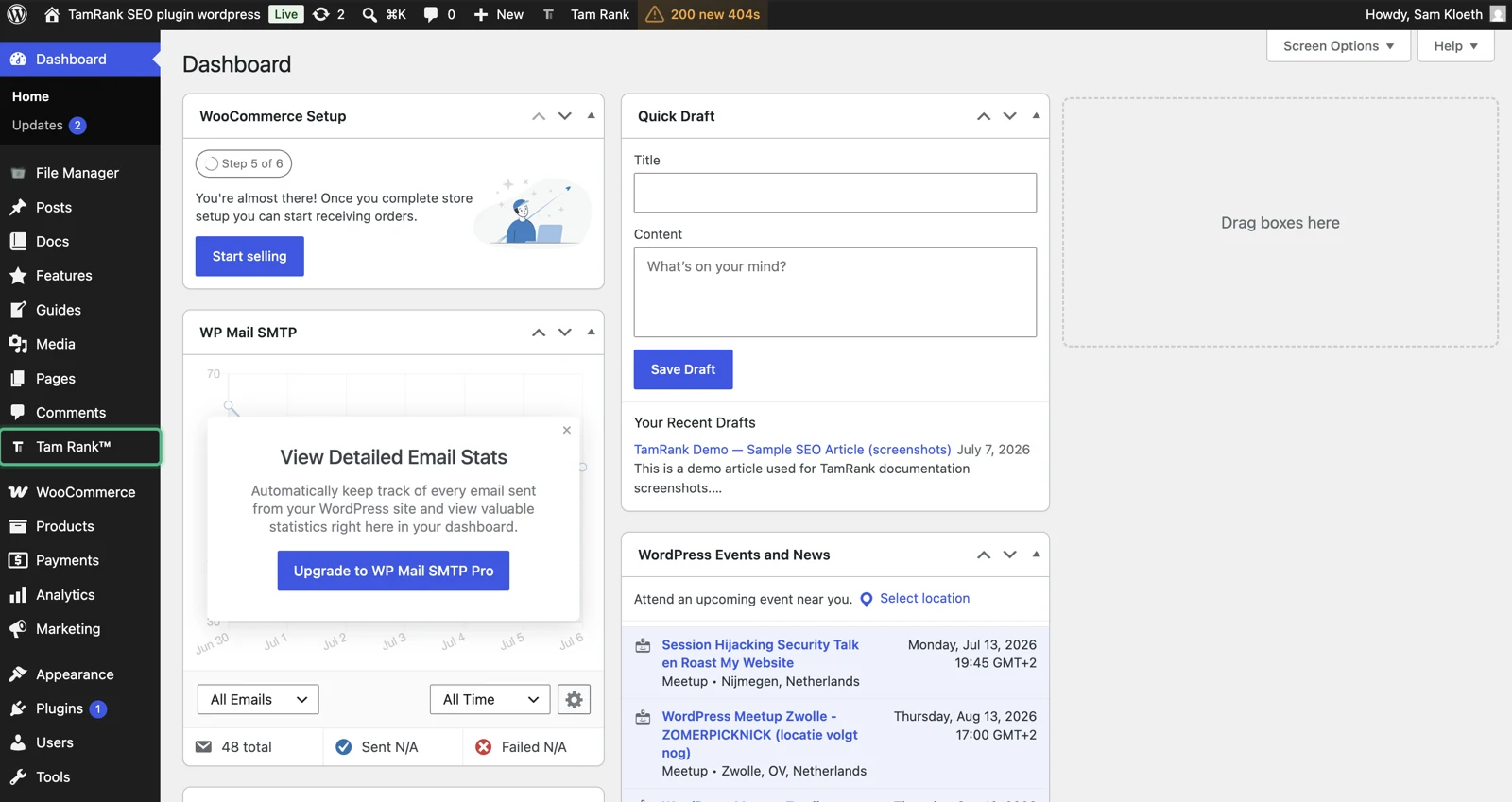
Task: Click the What's on your mind textarea
Action: point(835,292)
